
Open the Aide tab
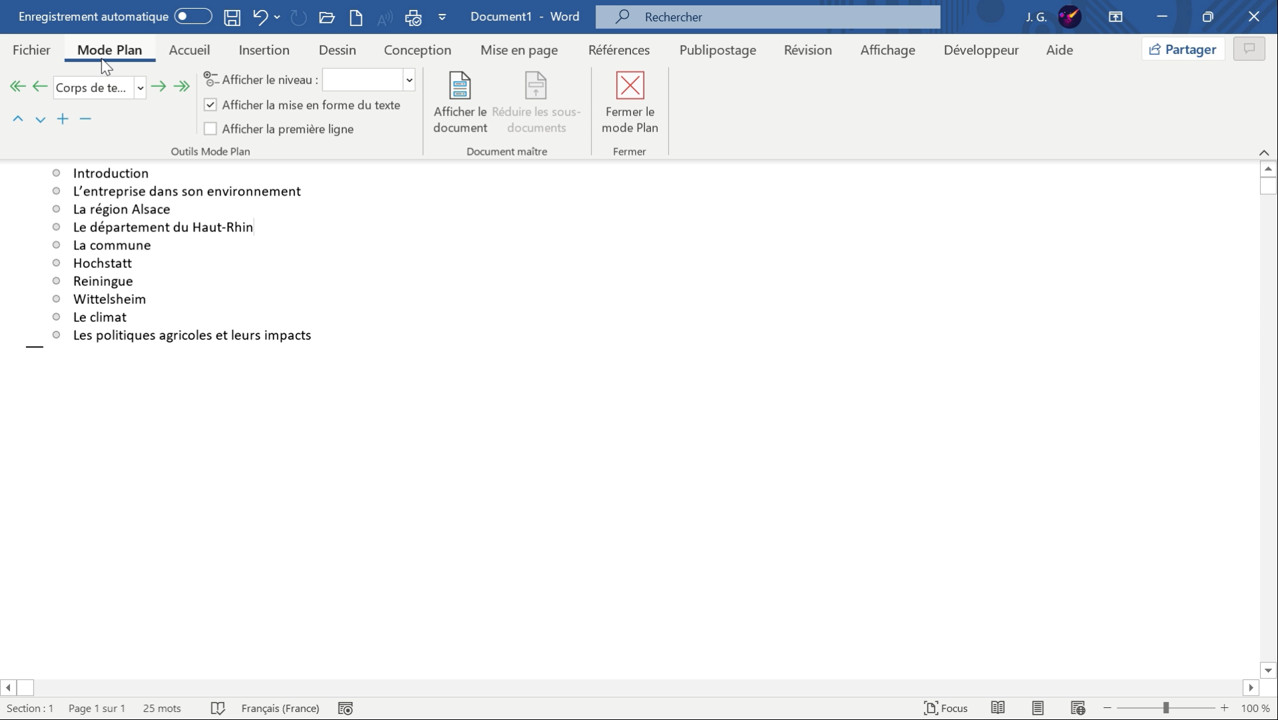pos(1059,50)
